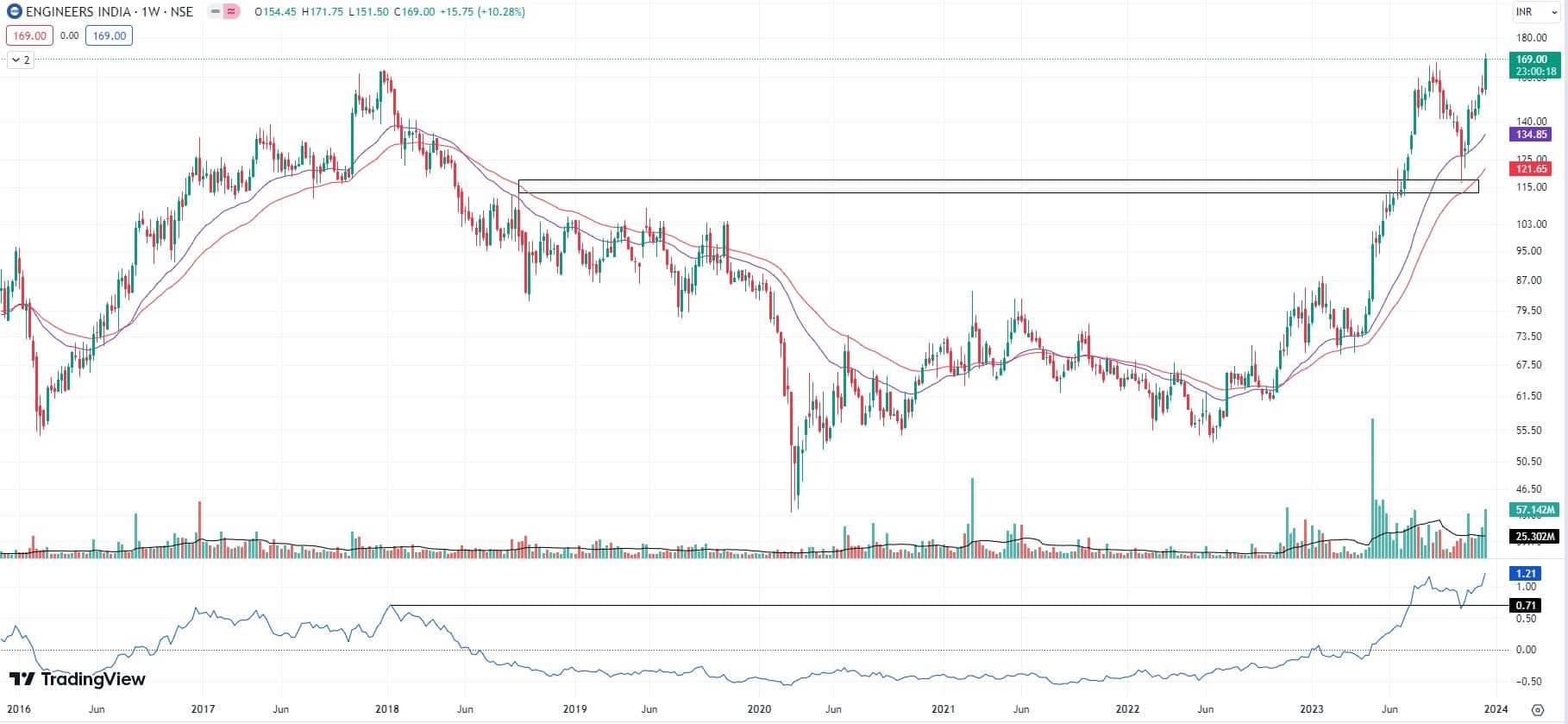
Task: Click the 2020 marker on time axis
Action: click(759, 709)
